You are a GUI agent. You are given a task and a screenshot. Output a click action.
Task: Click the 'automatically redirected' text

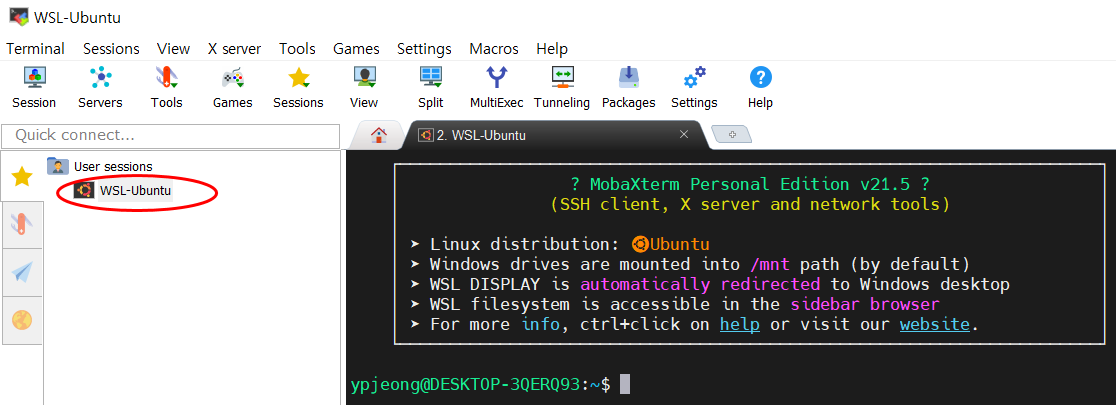[x=700, y=285]
